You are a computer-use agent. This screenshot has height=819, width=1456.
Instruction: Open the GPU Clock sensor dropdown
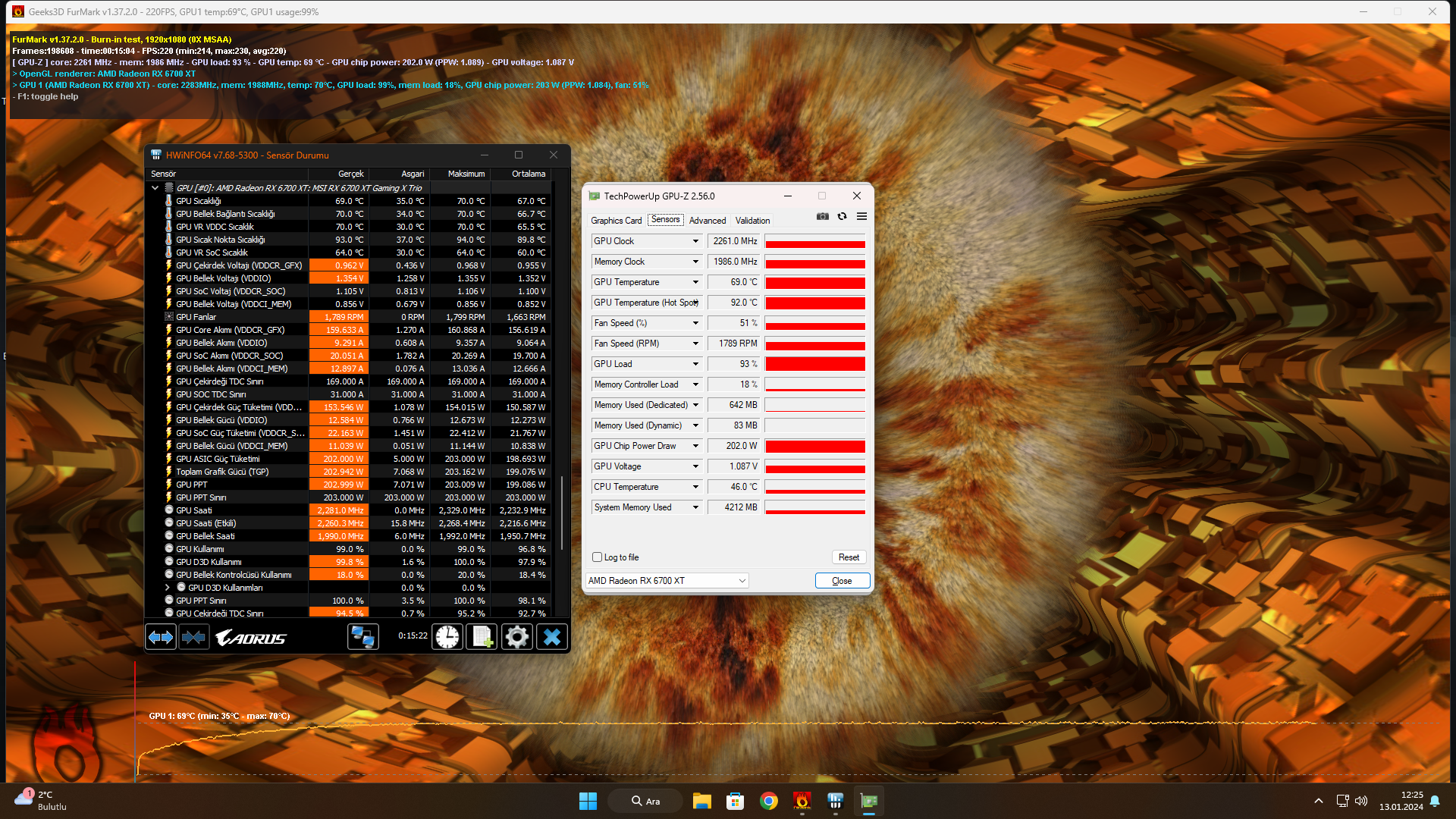pos(695,241)
